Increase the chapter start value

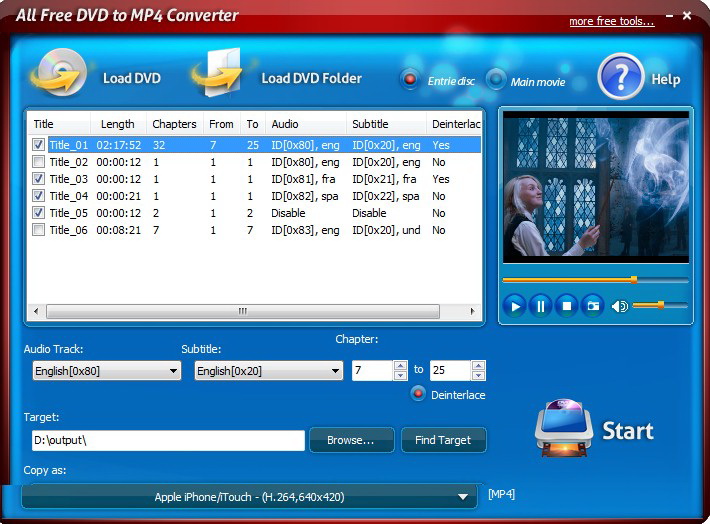[400, 365]
